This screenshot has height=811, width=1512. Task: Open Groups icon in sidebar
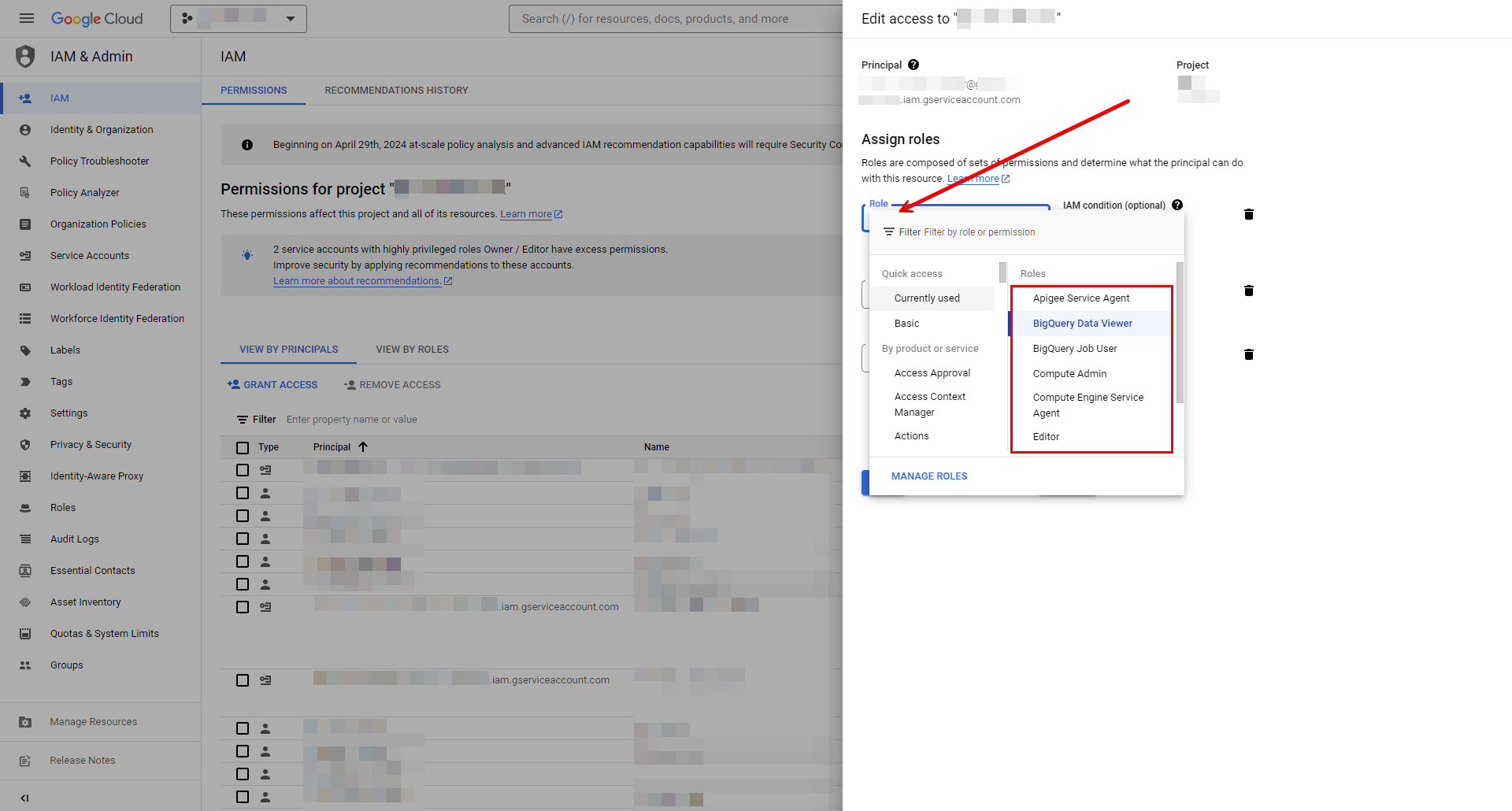point(25,665)
